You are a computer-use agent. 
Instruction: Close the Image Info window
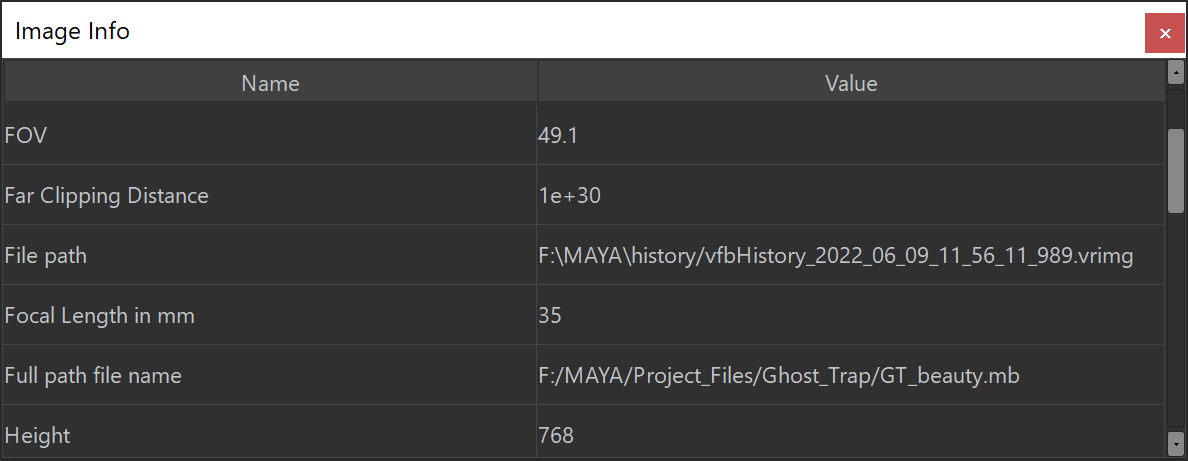pyautogui.click(x=1164, y=33)
